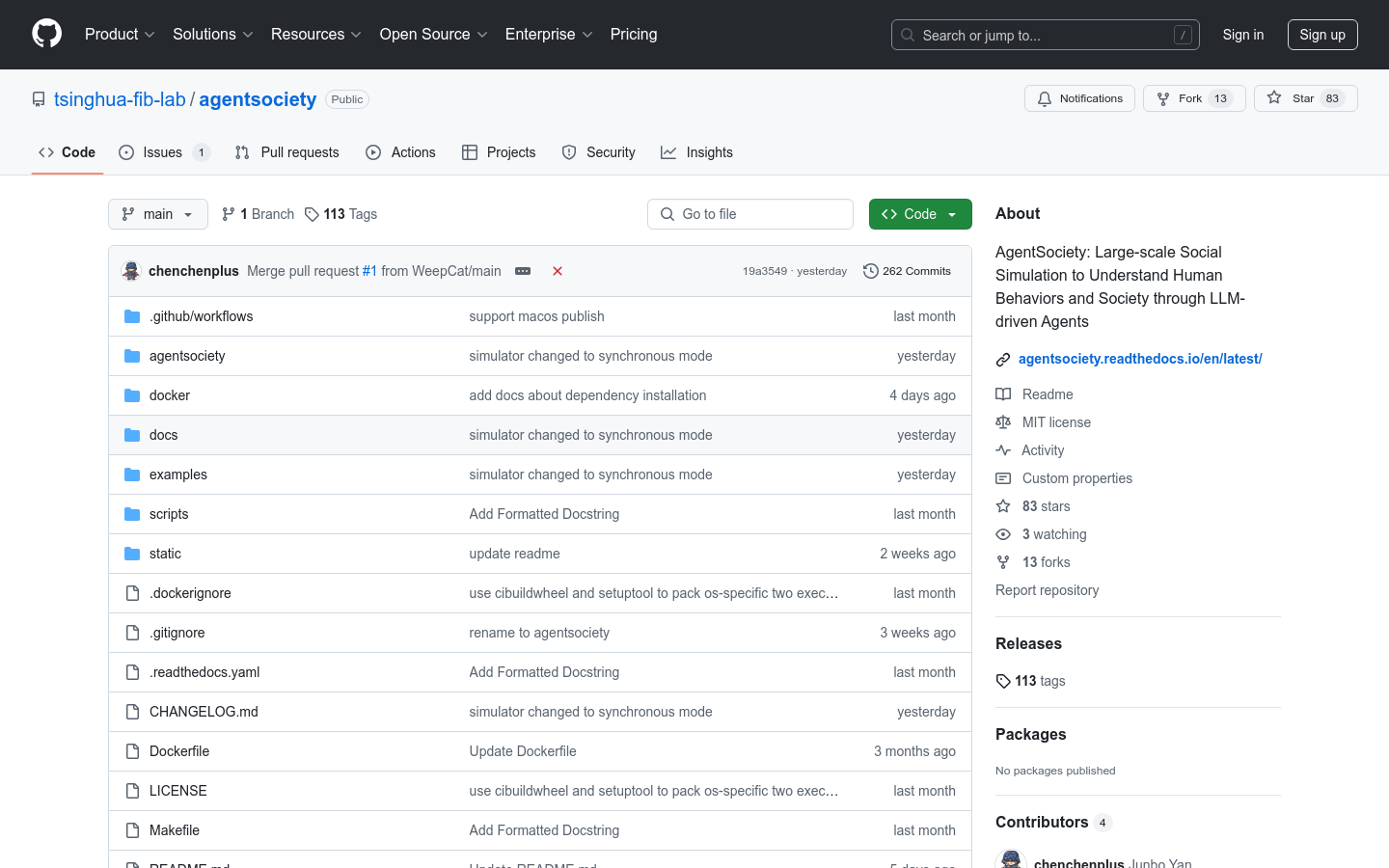Click the Go to file input
The width and height of the screenshot is (1389, 868).
(750, 214)
